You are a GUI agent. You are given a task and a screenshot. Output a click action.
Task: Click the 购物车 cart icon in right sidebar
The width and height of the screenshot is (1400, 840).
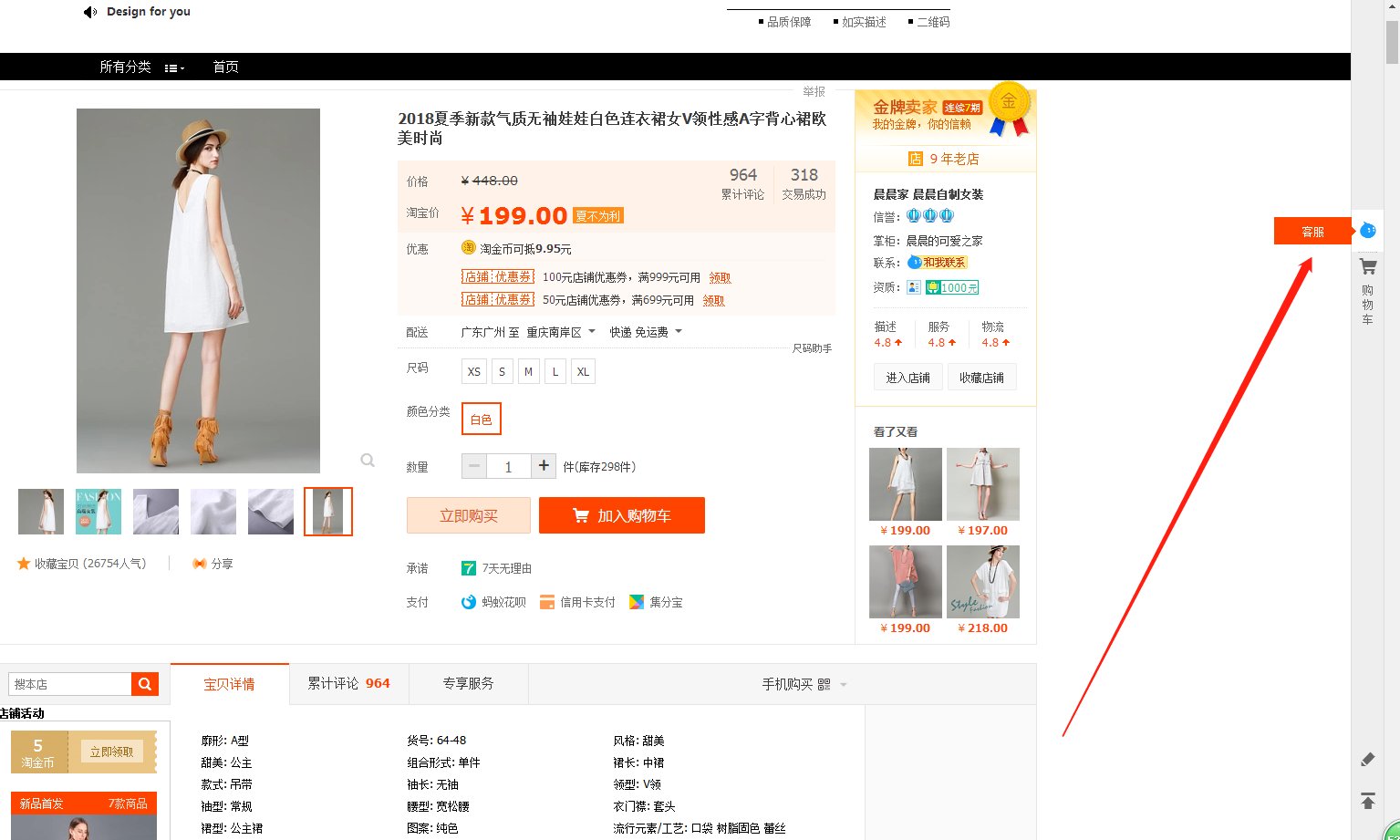[1367, 266]
